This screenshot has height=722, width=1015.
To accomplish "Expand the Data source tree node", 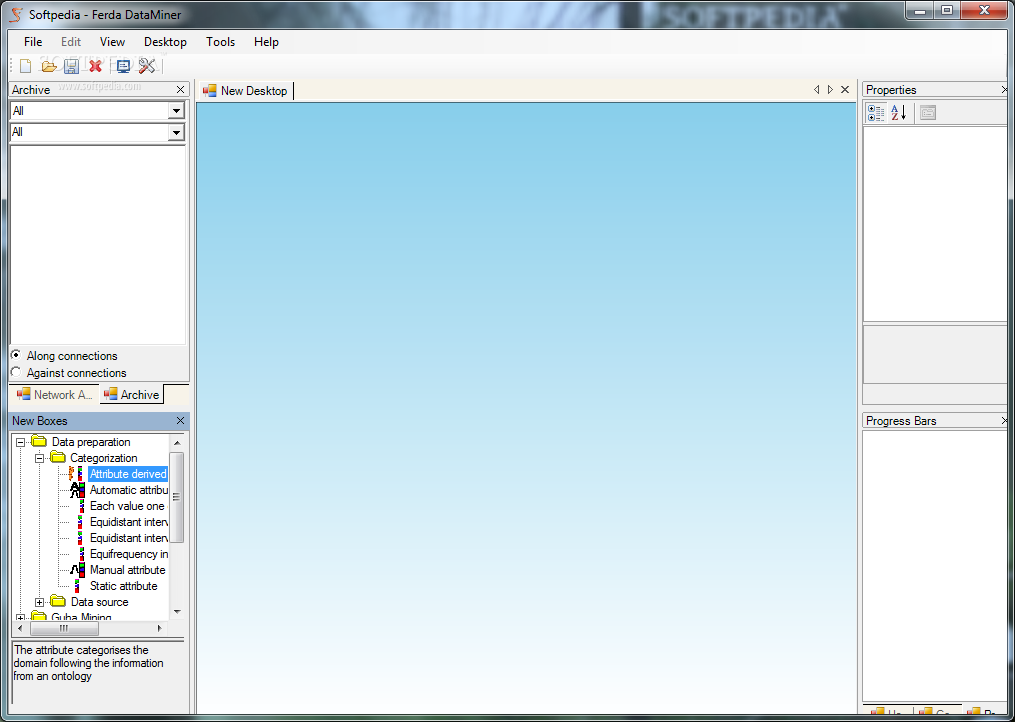I will [39, 602].
